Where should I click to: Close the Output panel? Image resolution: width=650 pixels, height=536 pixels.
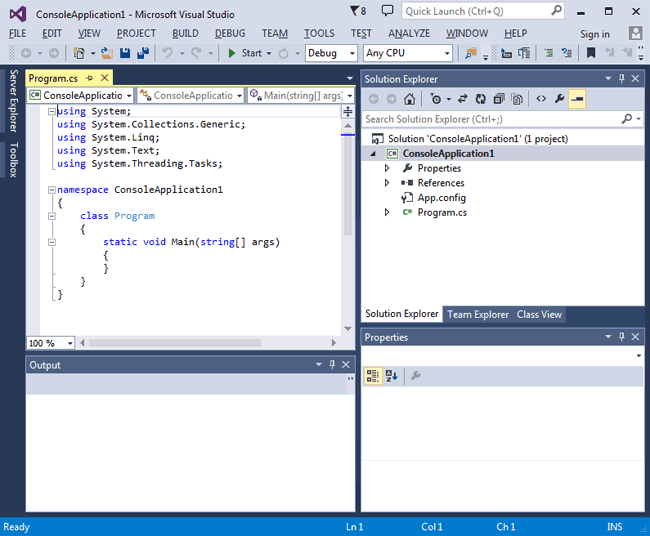click(346, 364)
